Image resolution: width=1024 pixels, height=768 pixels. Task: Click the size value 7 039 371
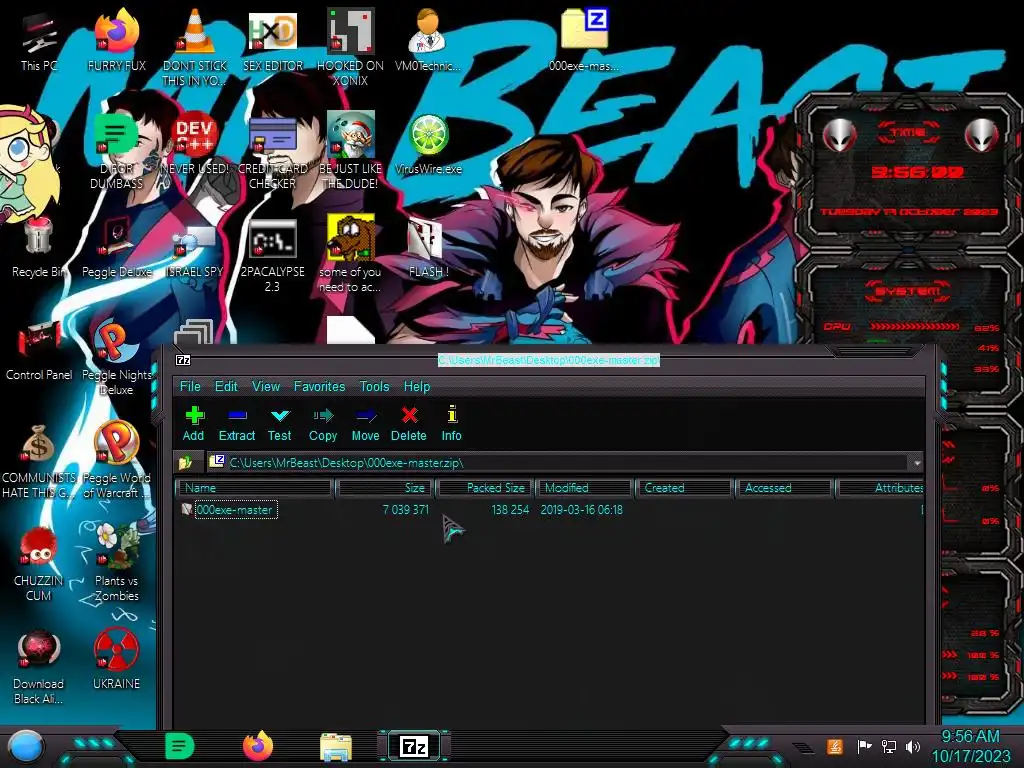[406, 509]
